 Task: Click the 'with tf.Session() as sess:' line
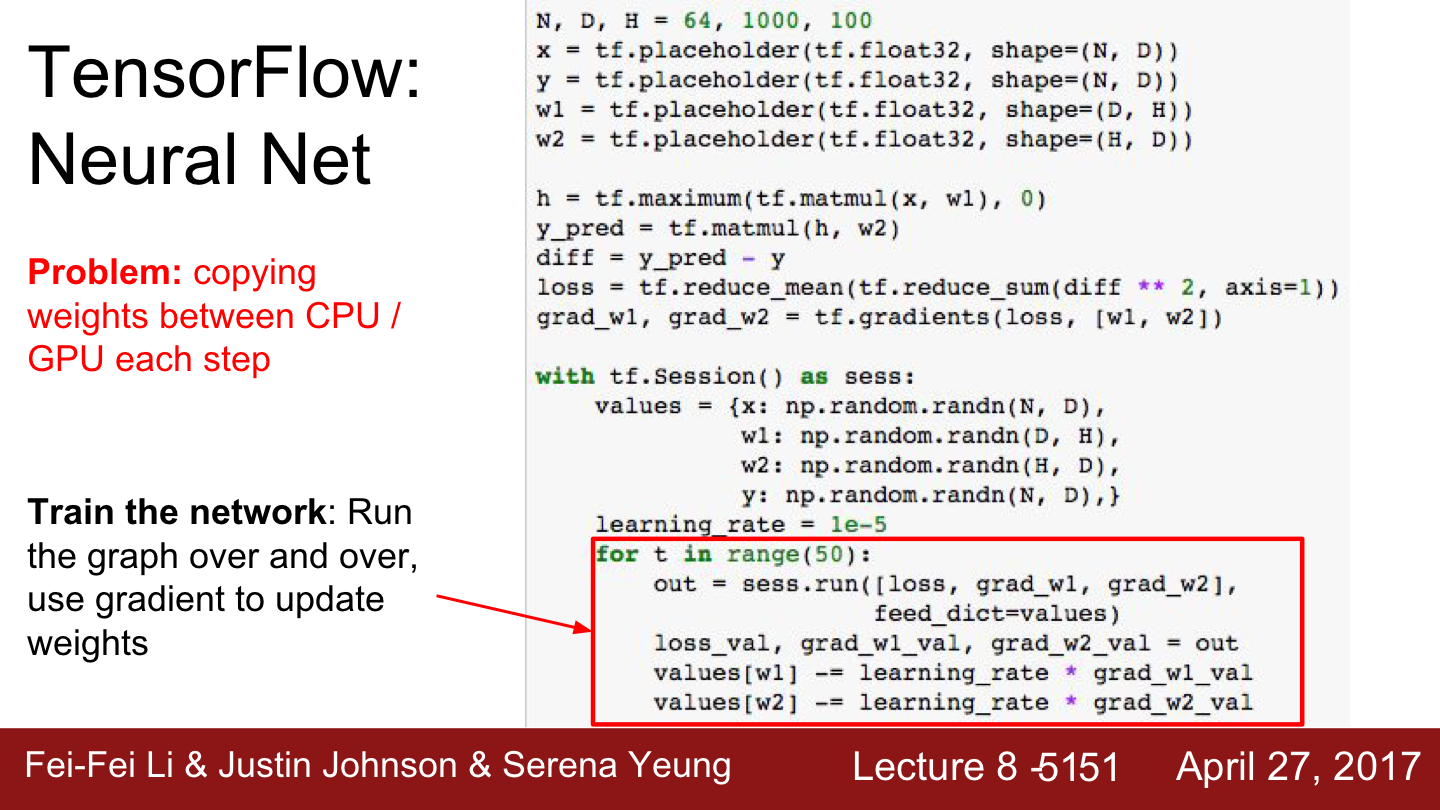(x=725, y=377)
